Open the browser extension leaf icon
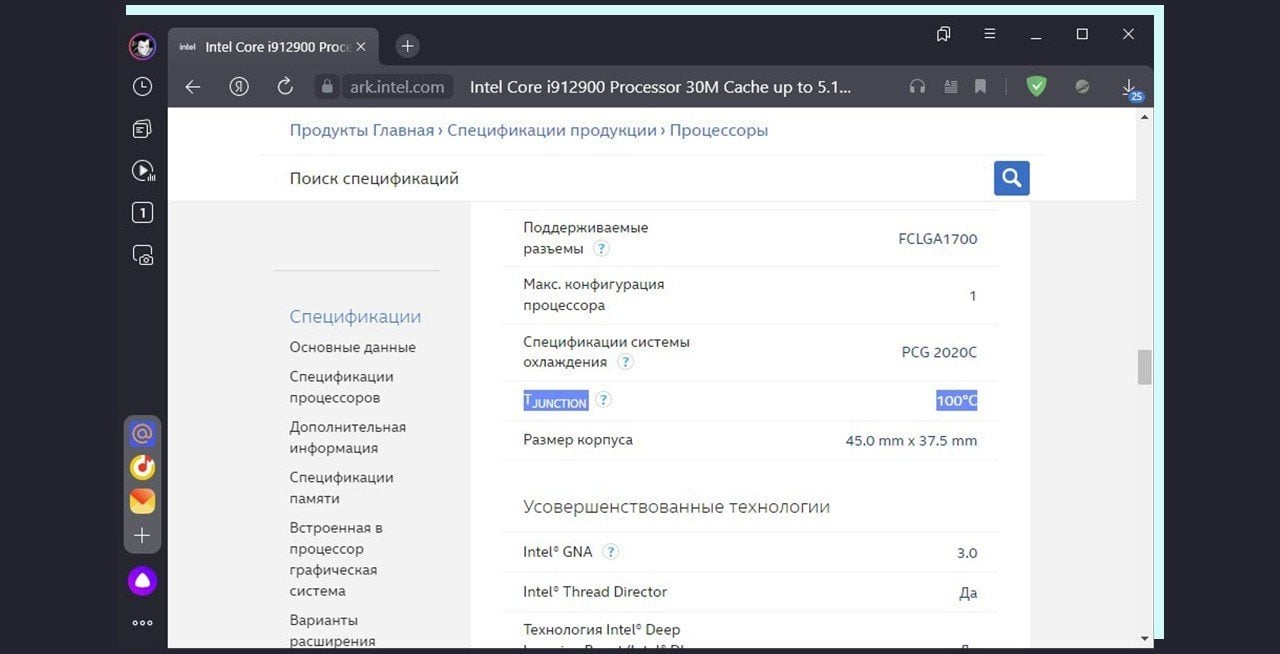This screenshot has width=1280, height=654. (1082, 87)
